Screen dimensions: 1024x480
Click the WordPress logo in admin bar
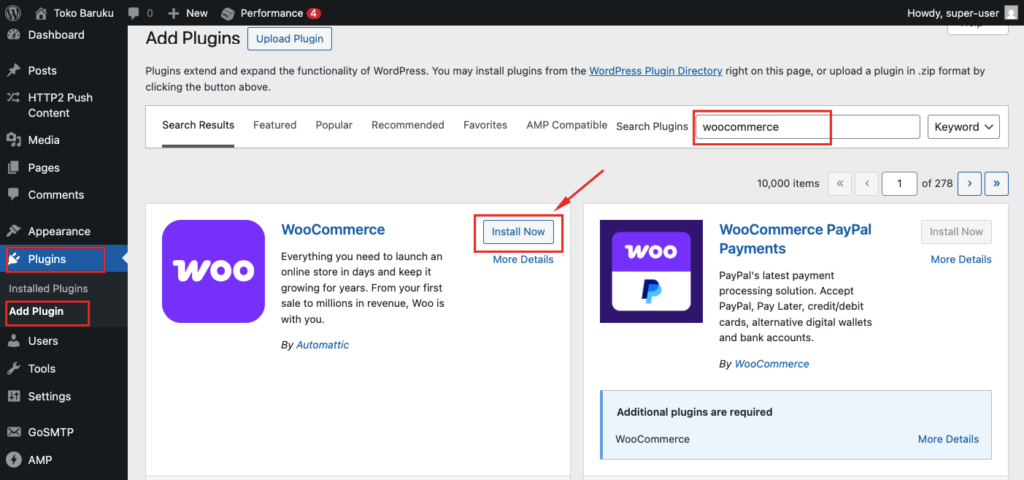click(12, 13)
